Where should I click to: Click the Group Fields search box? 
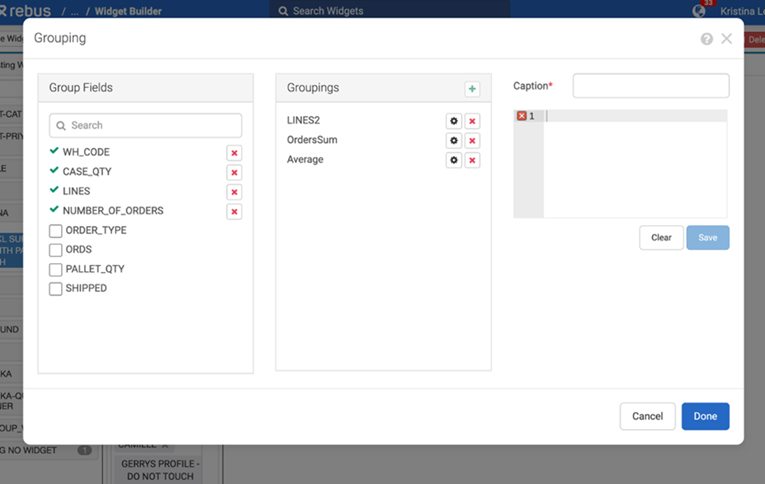point(146,126)
